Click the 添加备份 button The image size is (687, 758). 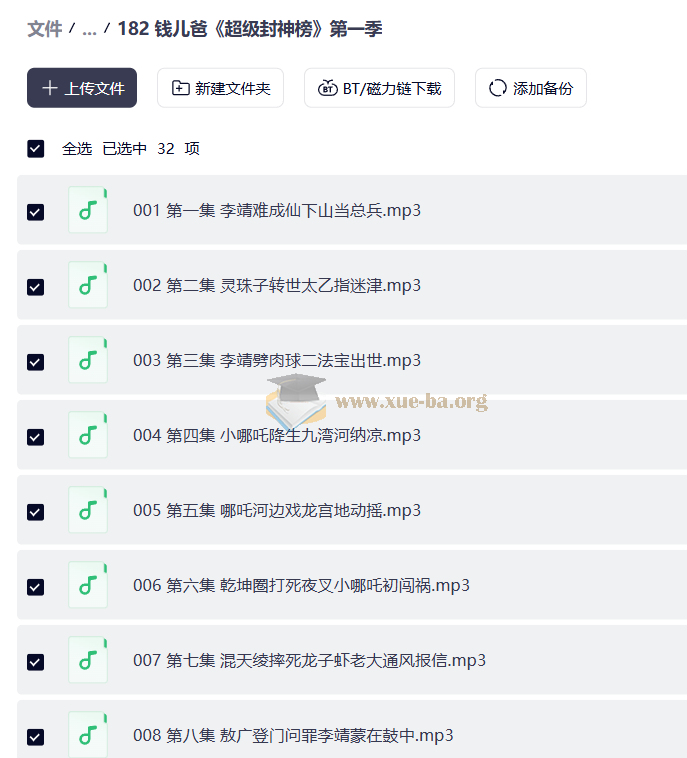[x=542, y=88]
